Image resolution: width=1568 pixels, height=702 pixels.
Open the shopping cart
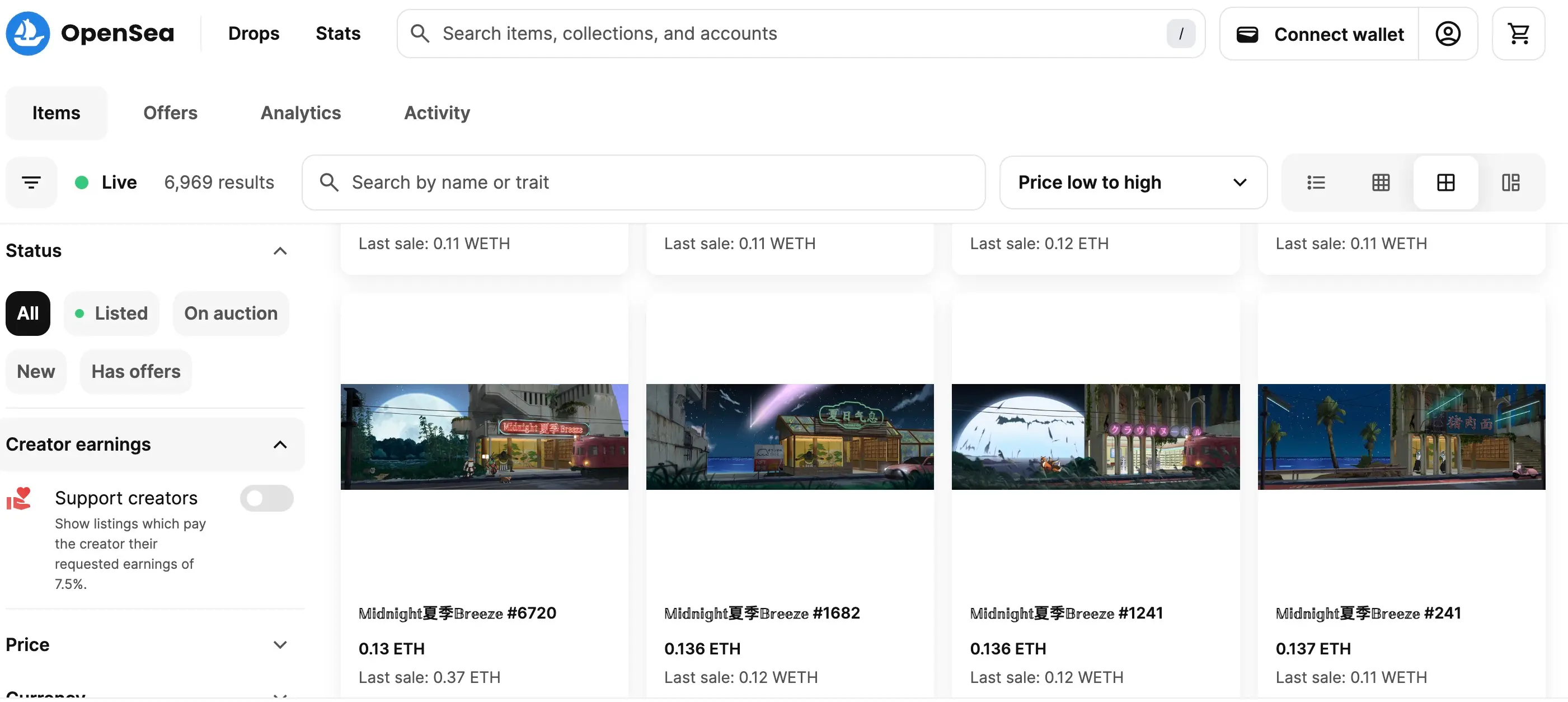coord(1518,34)
